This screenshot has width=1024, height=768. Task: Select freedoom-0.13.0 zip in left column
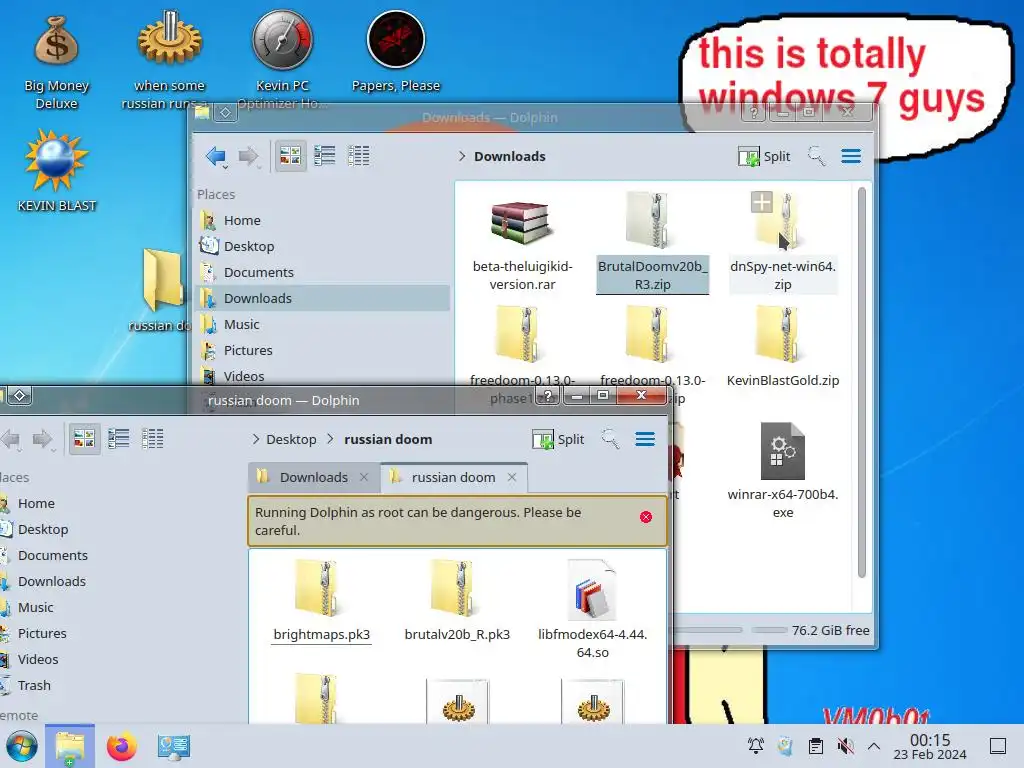[522, 353]
